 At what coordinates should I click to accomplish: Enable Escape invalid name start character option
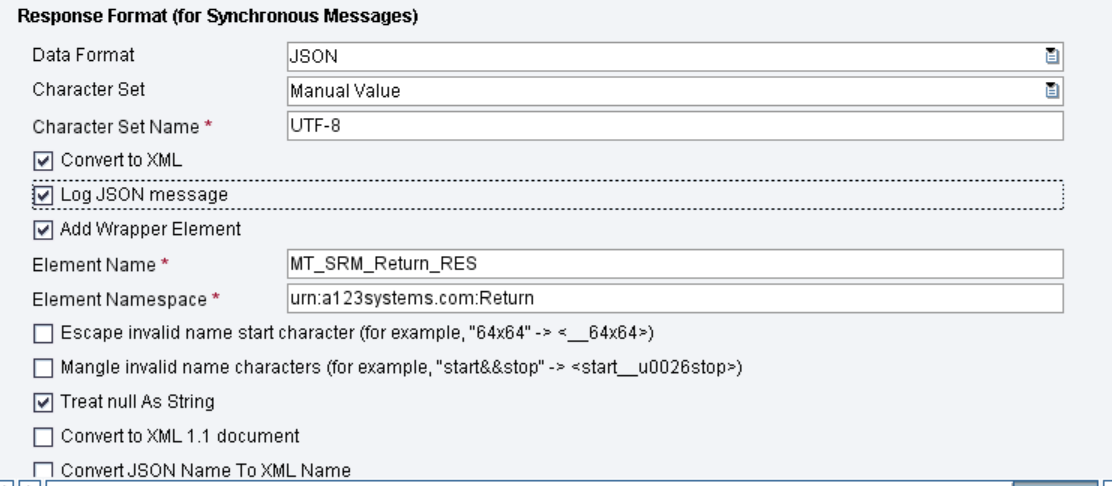click(43, 333)
